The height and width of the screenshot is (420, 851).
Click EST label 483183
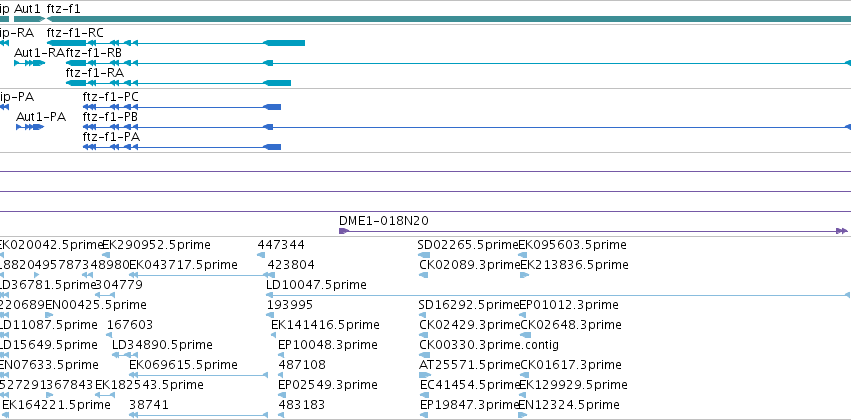click(302, 406)
